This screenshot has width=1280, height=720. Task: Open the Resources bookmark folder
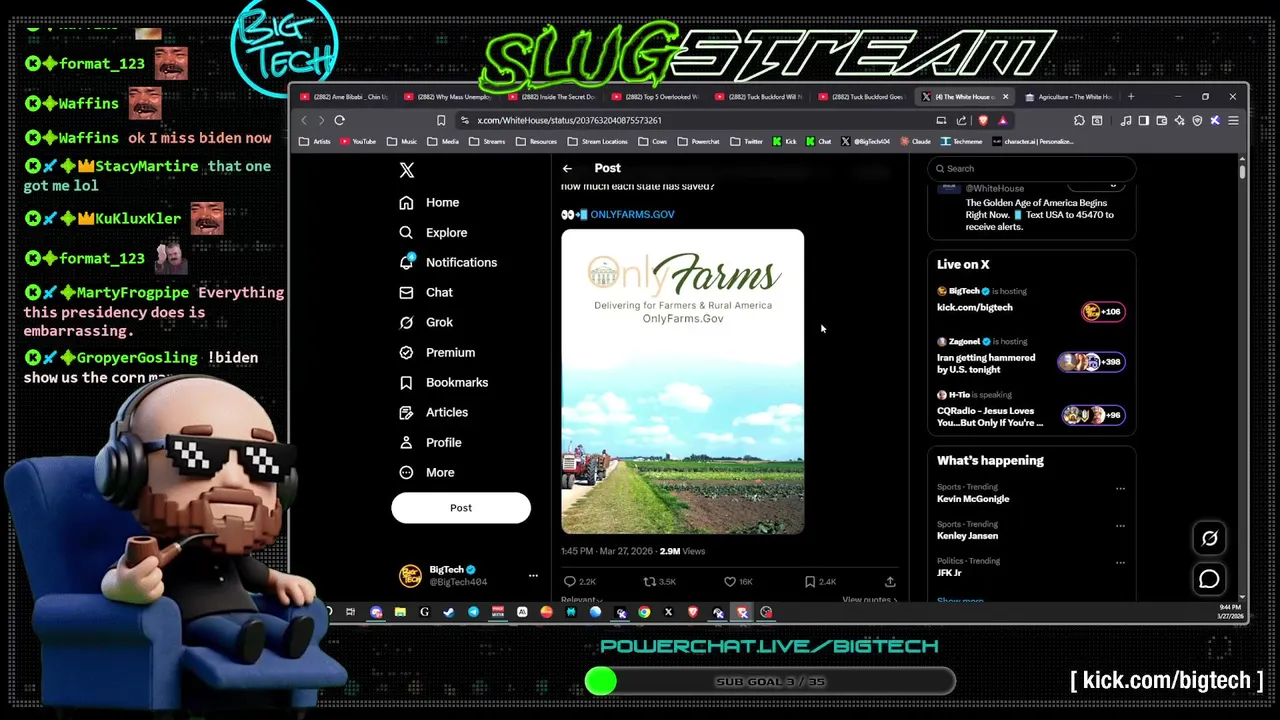point(537,142)
